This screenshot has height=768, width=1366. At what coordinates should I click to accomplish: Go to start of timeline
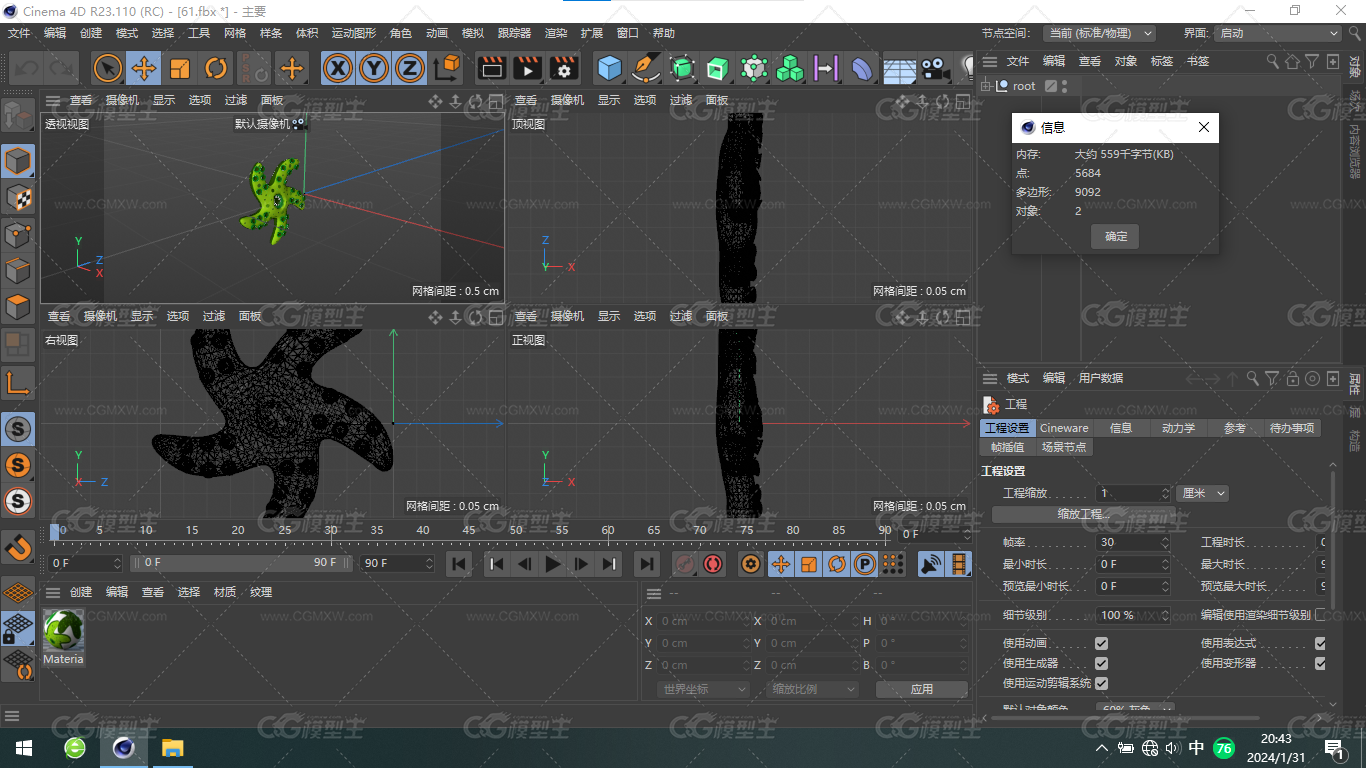[x=459, y=564]
